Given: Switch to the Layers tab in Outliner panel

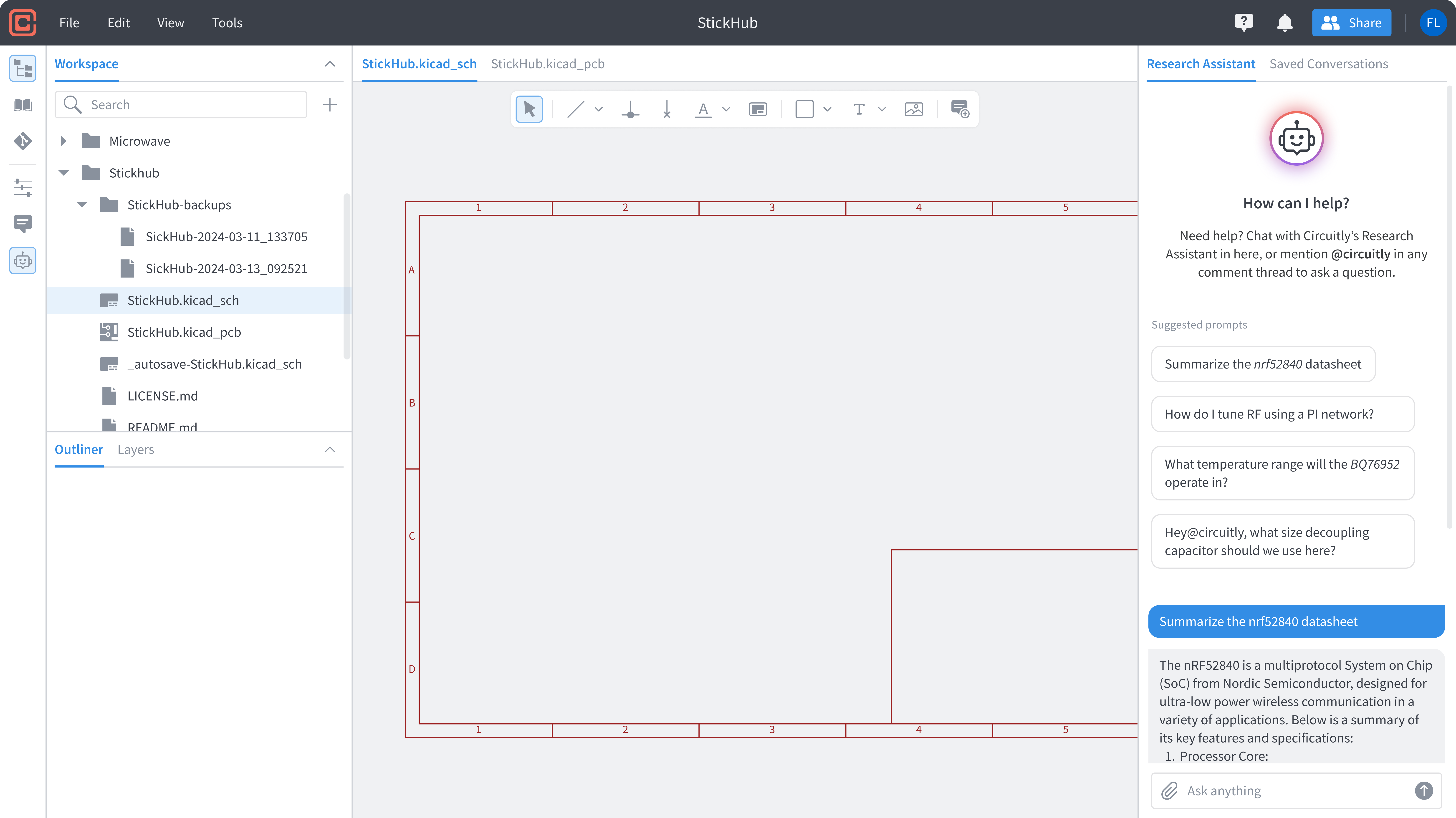Looking at the screenshot, I should tap(136, 449).
